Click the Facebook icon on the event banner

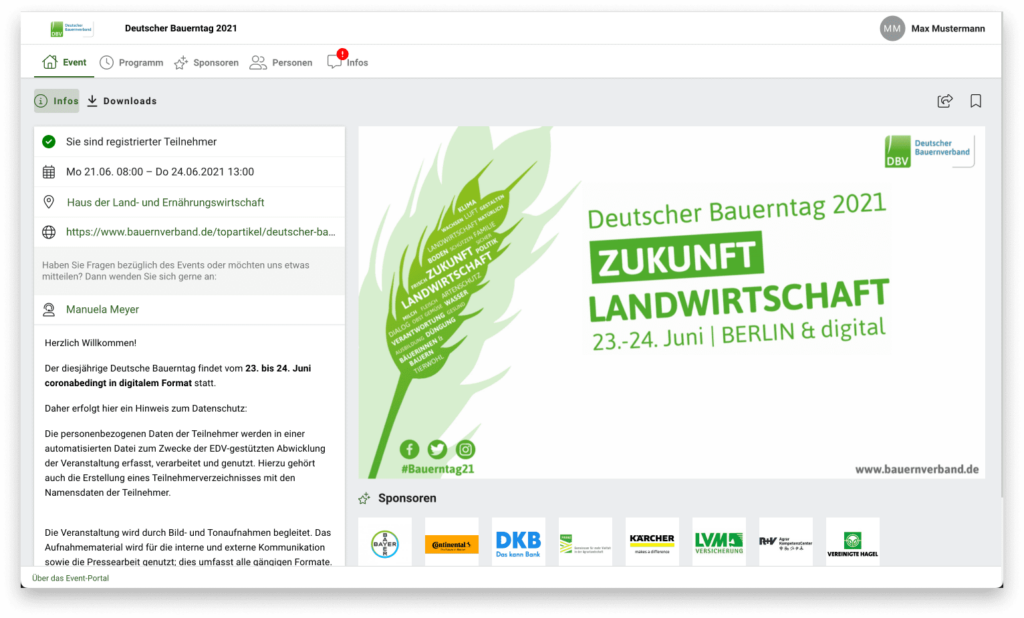(x=409, y=450)
